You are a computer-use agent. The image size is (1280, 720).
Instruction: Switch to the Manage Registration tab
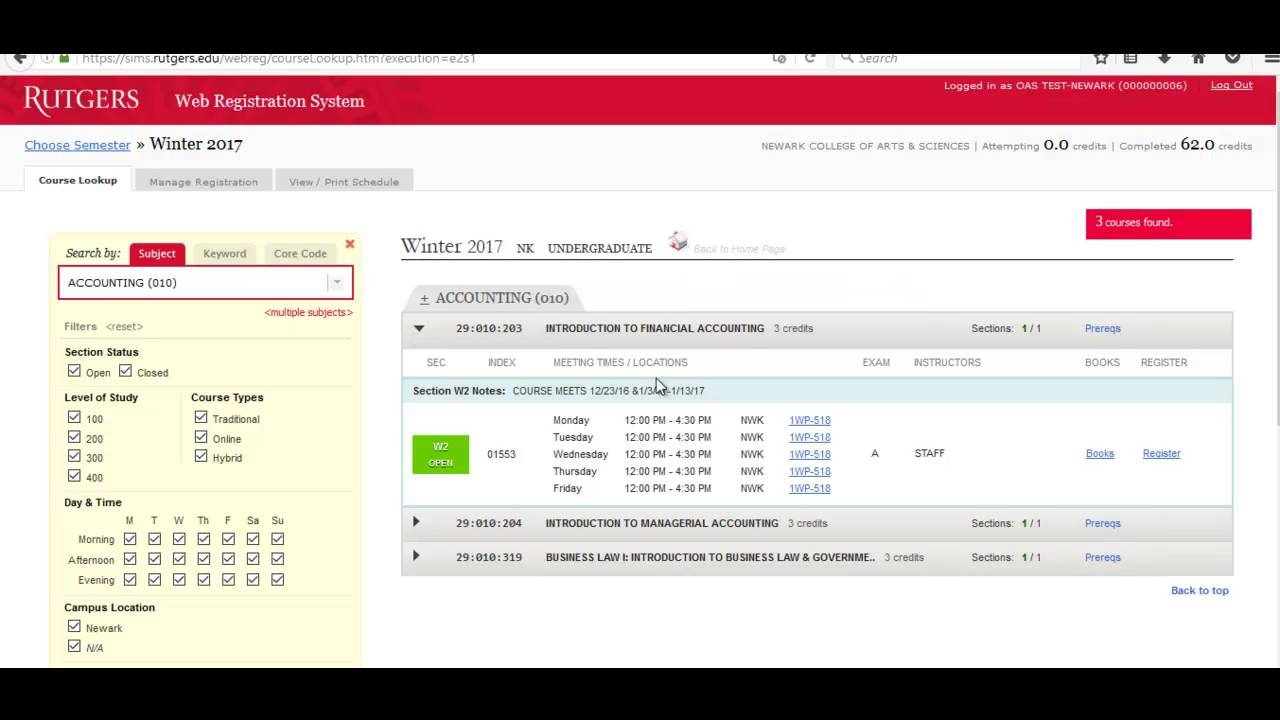coord(203,181)
